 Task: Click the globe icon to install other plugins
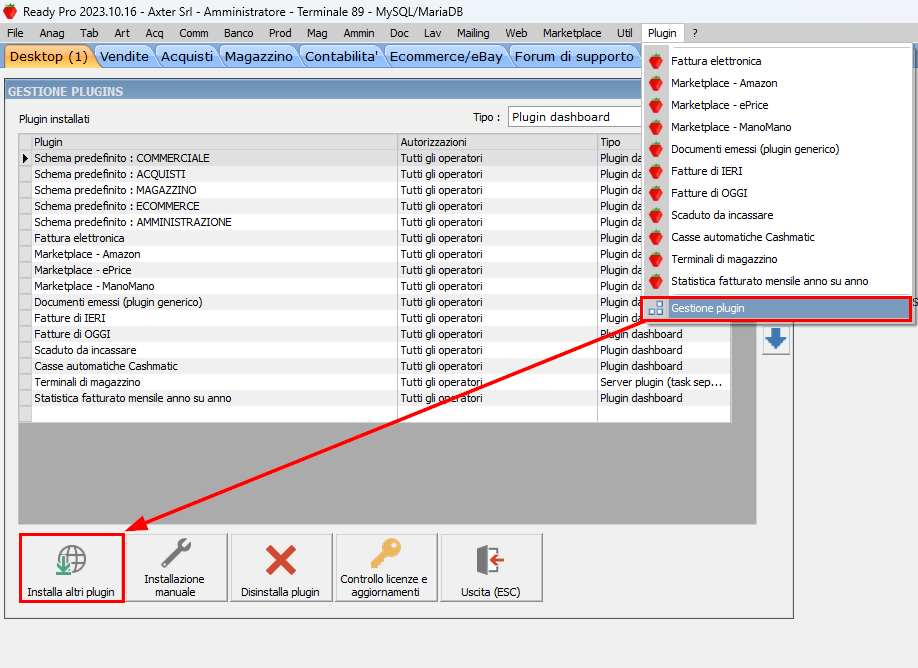[71, 560]
